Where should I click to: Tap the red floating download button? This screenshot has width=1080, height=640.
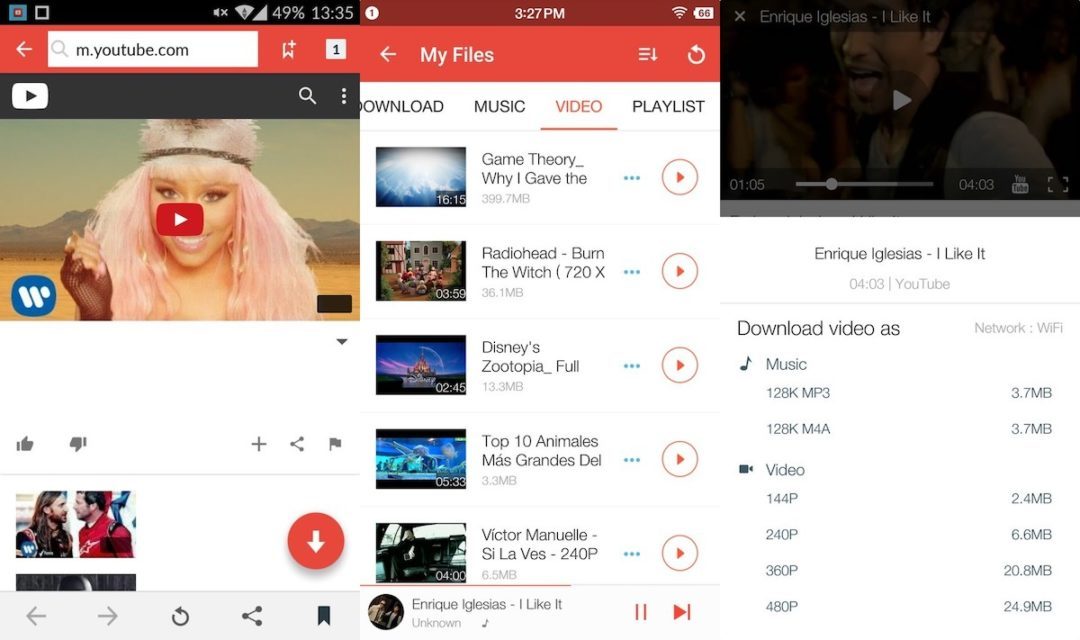coord(316,541)
